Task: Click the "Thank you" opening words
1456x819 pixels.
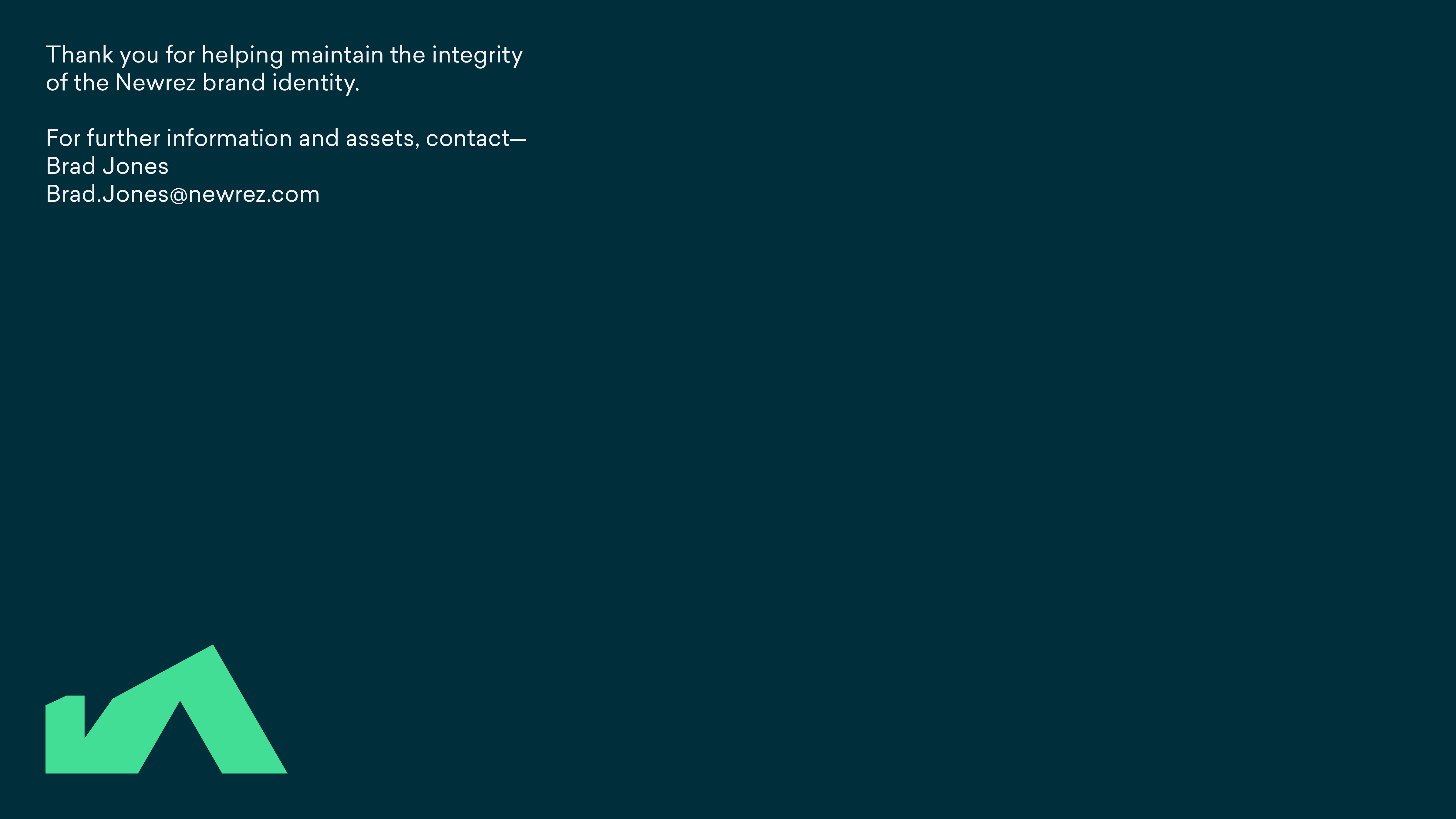Action: tap(102, 56)
